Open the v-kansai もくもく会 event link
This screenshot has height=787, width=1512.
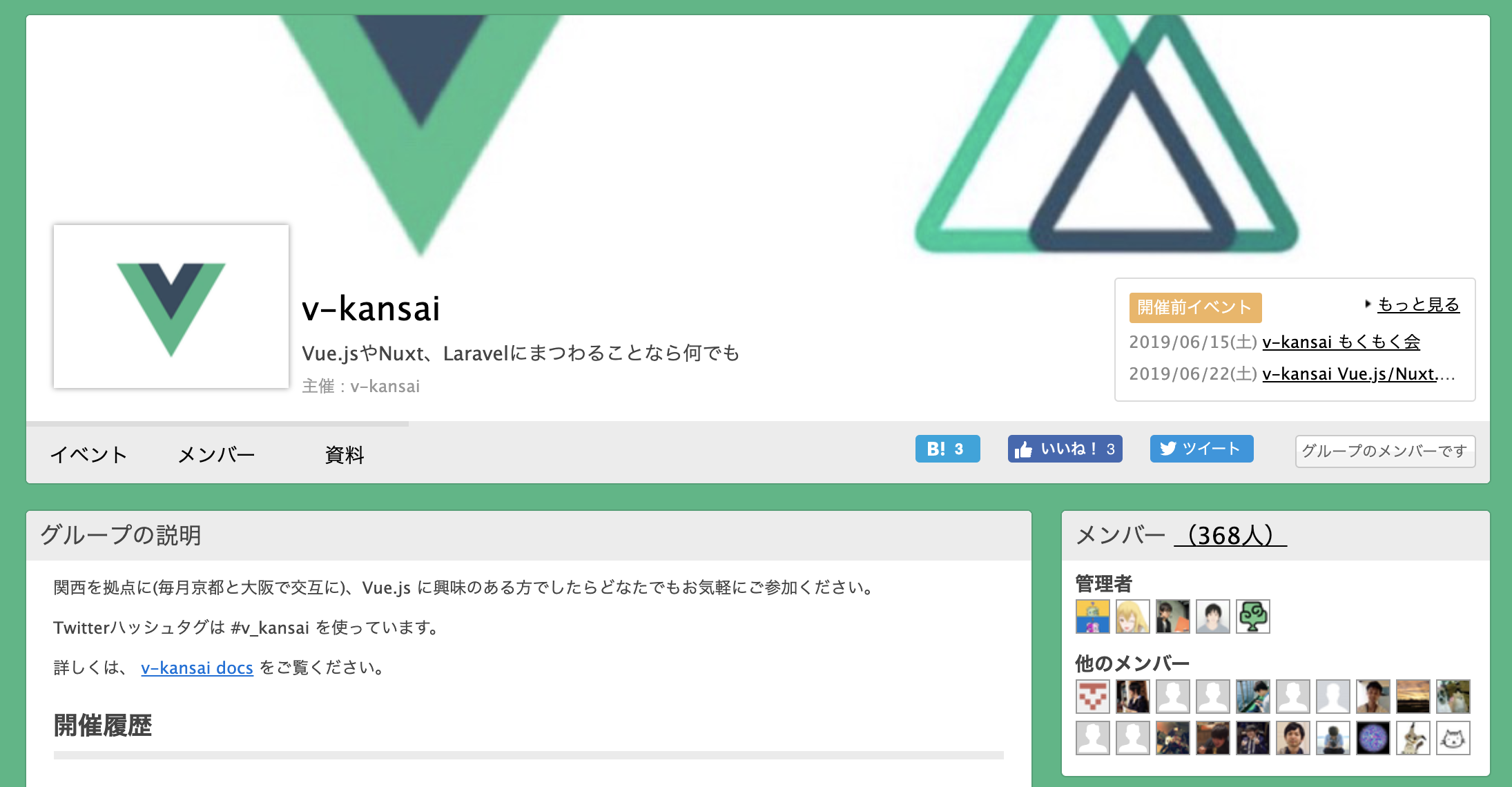point(1341,342)
